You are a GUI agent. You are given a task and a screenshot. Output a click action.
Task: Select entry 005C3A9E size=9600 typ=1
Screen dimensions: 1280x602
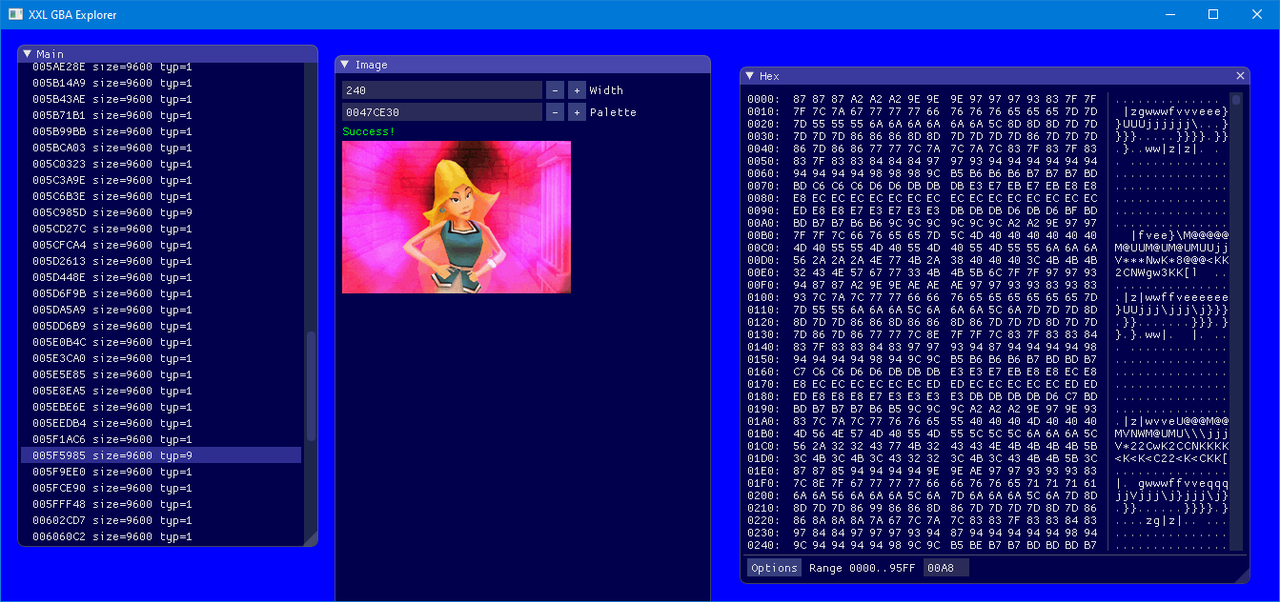coord(161,180)
